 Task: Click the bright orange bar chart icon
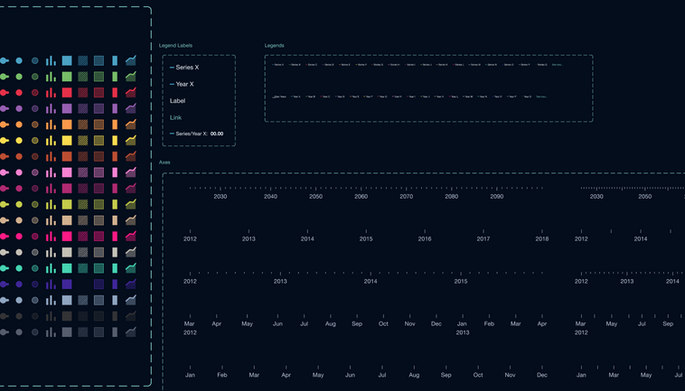(51, 125)
